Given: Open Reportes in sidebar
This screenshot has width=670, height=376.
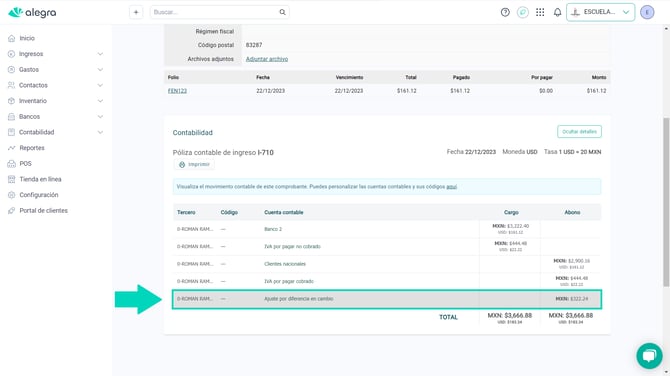Looking at the screenshot, I should tap(32, 148).
